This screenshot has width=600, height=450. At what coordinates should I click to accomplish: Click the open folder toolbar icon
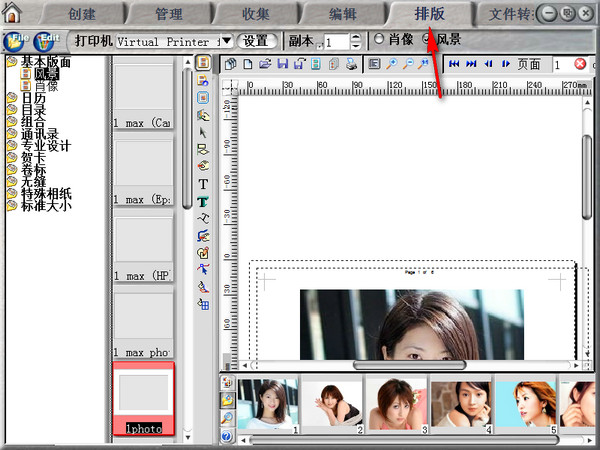point(266,64)
